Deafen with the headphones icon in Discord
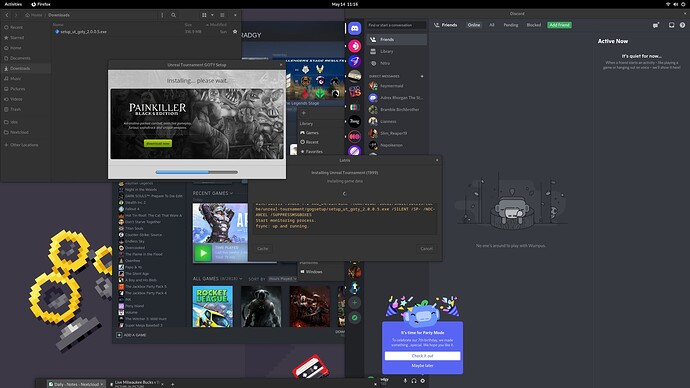690x388 pixels. coord(414,381)
